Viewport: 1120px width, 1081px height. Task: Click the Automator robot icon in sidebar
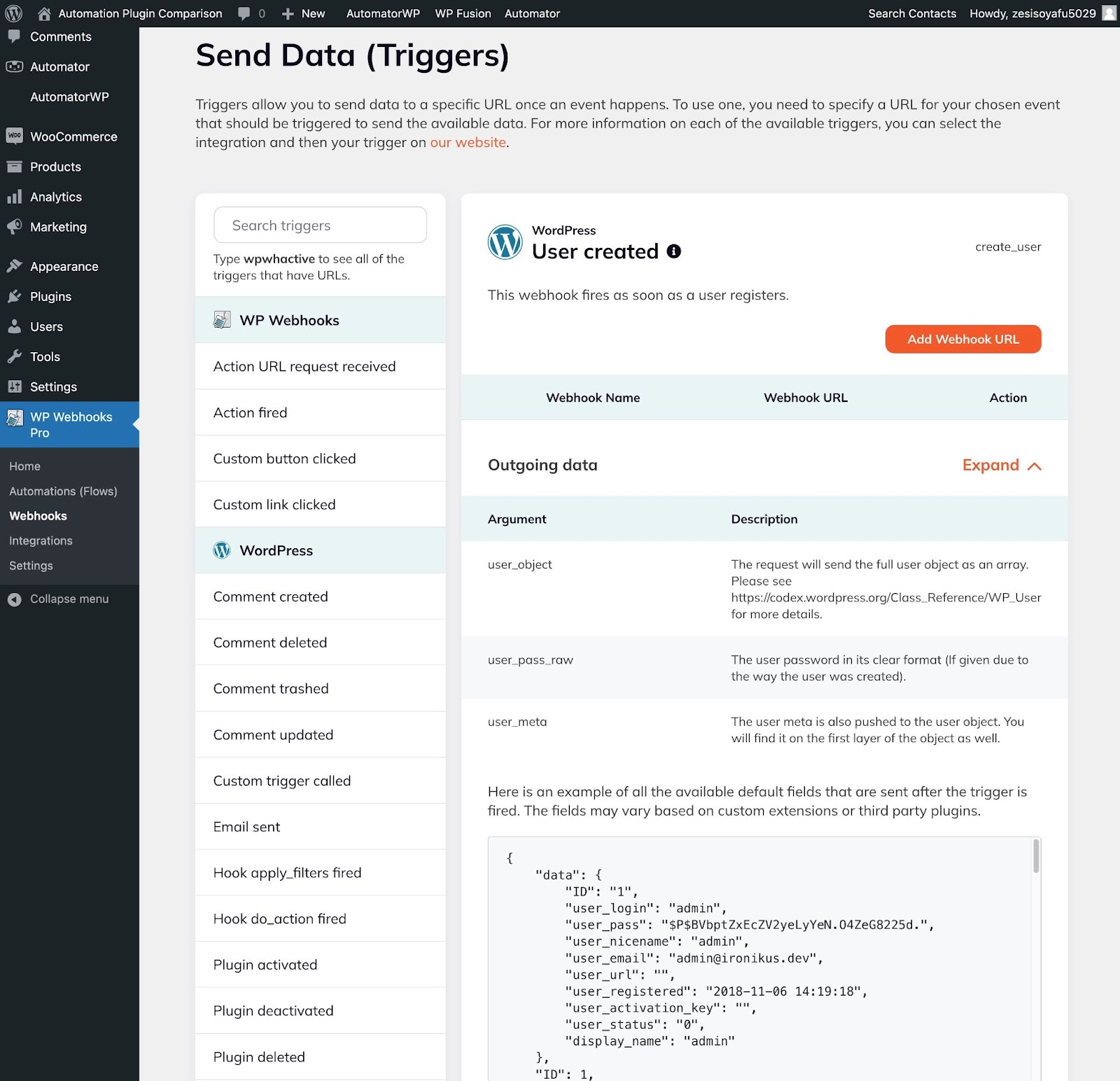[14, 67]
